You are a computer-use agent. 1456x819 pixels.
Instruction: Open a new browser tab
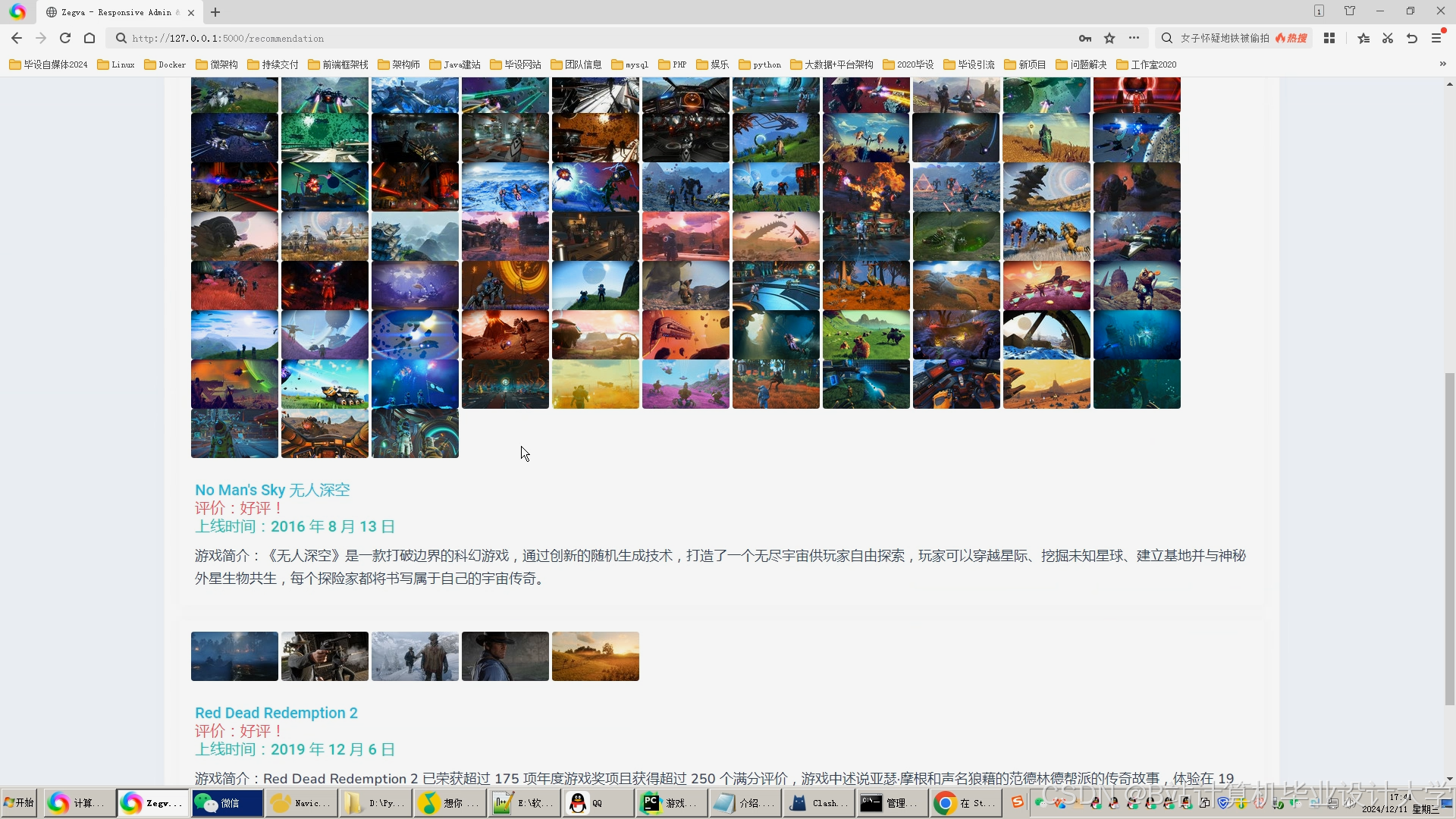click(215, 12)
